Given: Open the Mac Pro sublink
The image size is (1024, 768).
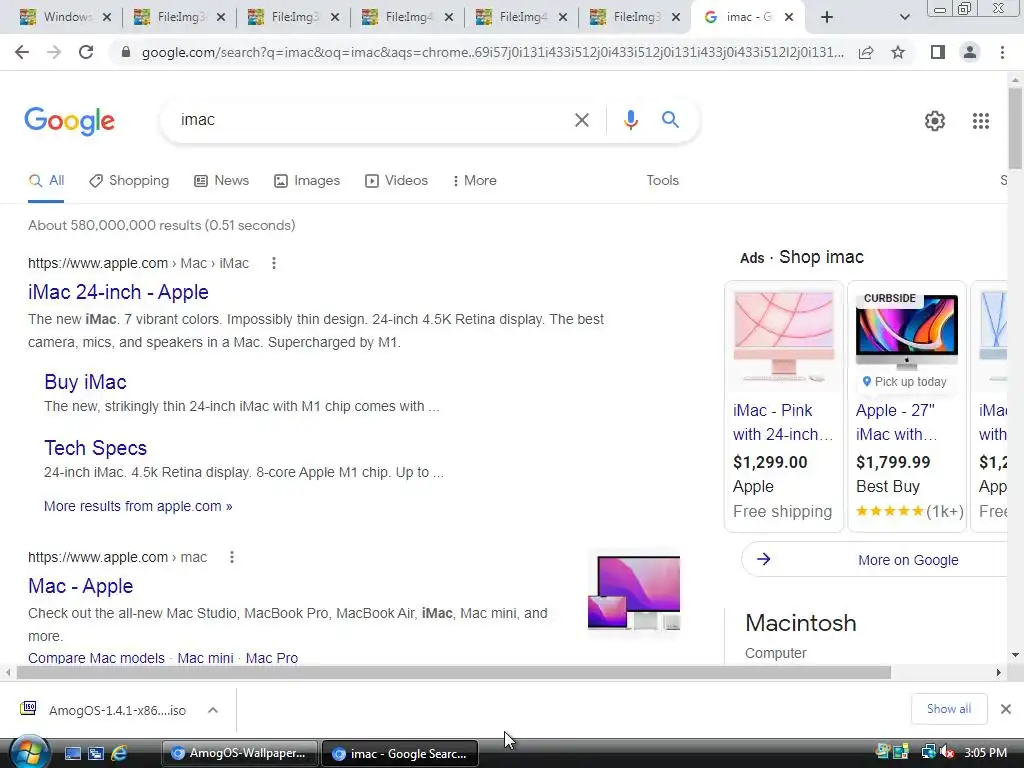Looking at the screenshot, I should [272, 658].
